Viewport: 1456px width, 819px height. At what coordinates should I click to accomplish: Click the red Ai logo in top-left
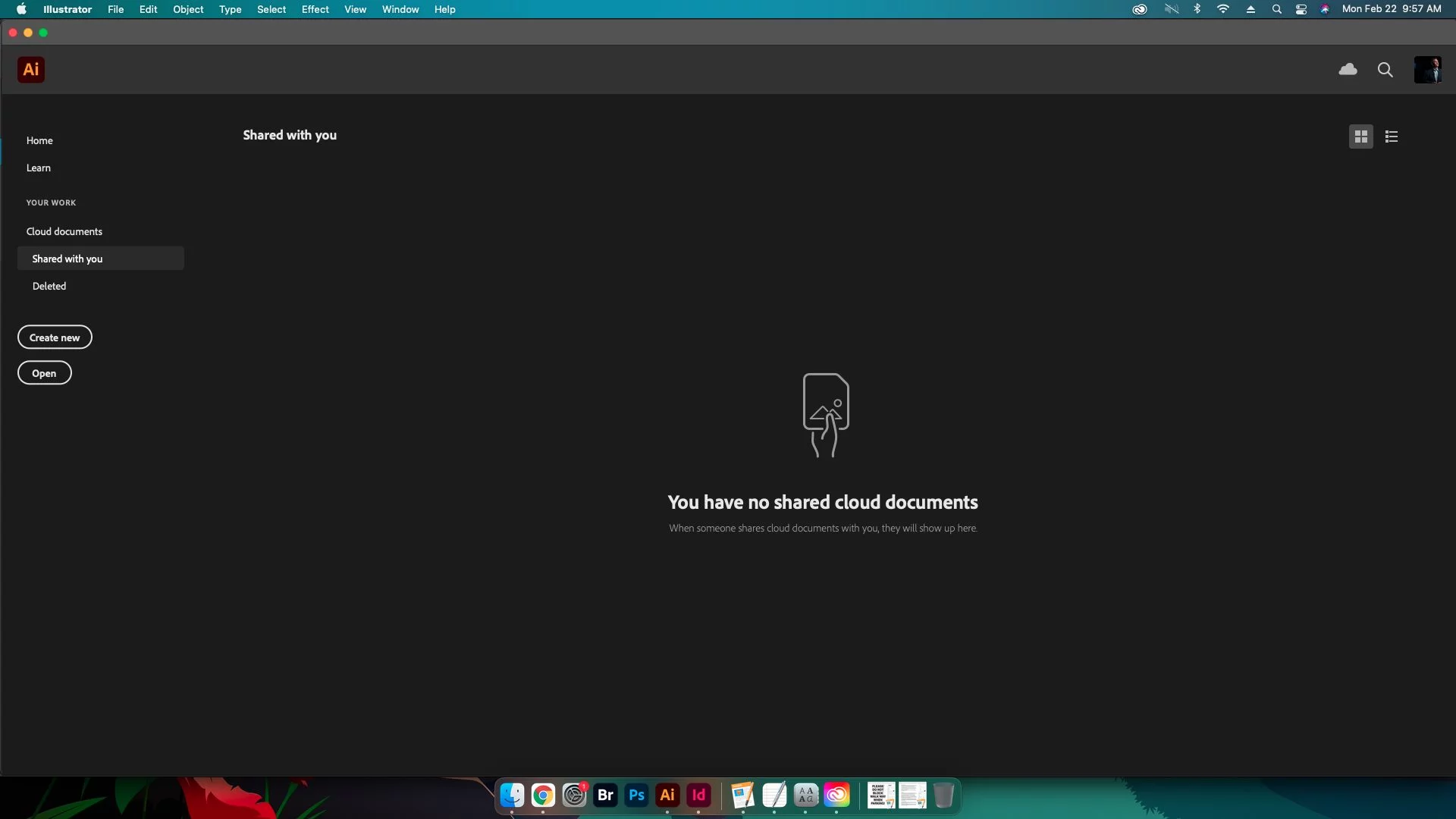point(31,69)
